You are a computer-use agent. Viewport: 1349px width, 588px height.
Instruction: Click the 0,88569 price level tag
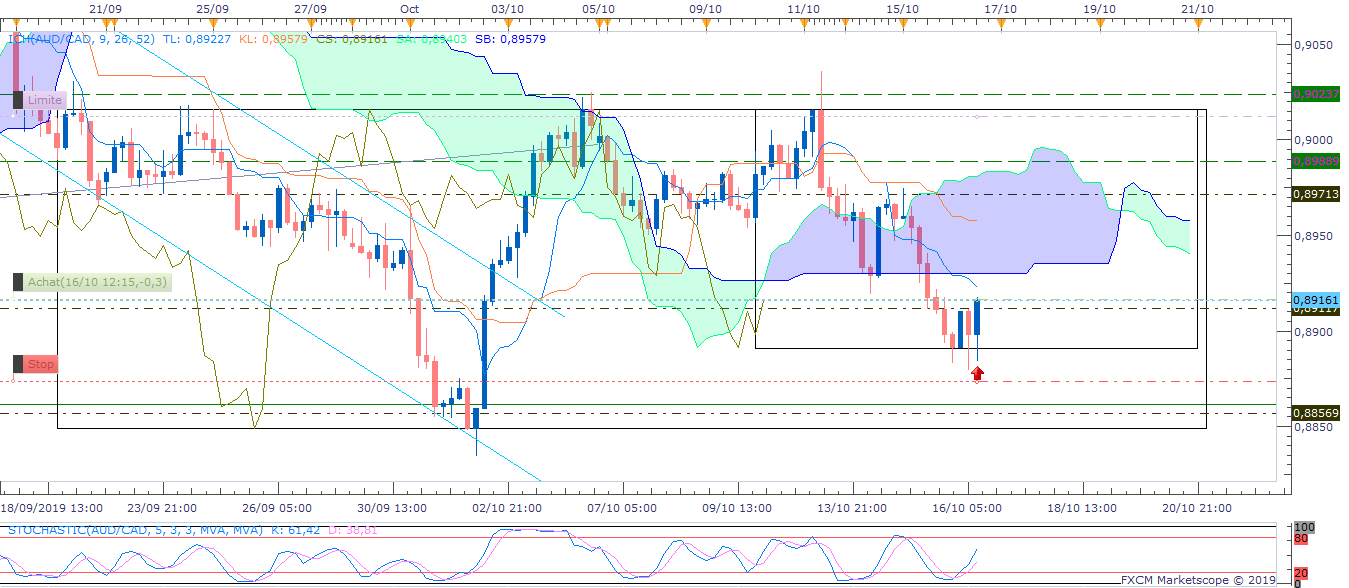(x=1315, y=413)
